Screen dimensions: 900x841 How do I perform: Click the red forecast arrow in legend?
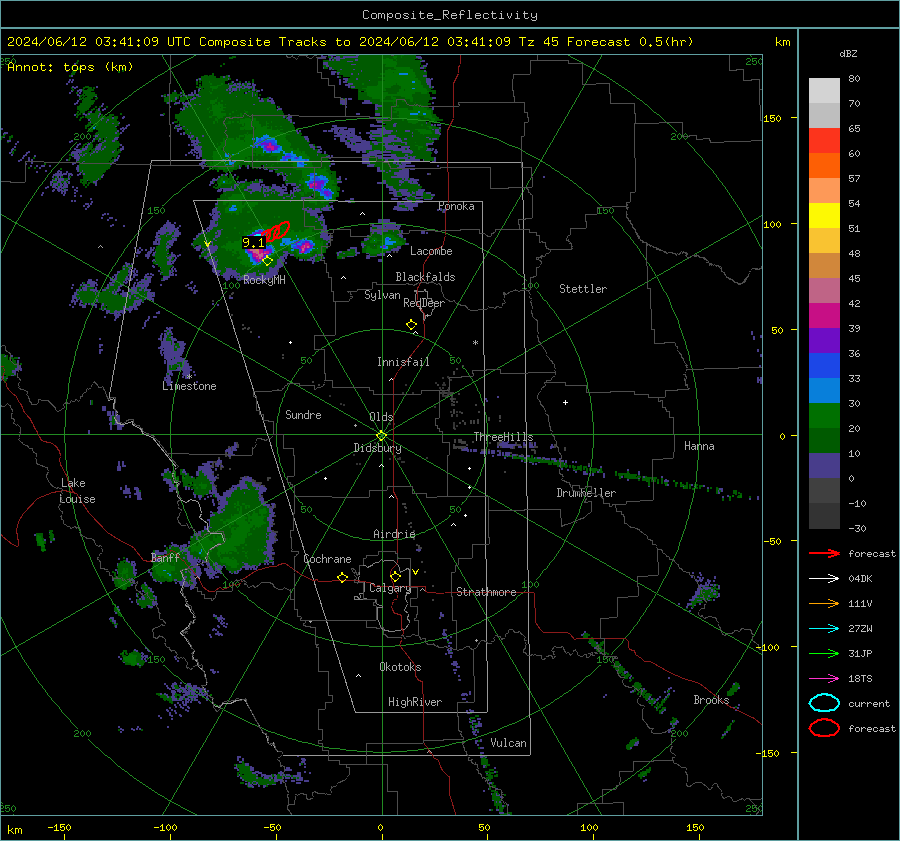click(824, 553)
